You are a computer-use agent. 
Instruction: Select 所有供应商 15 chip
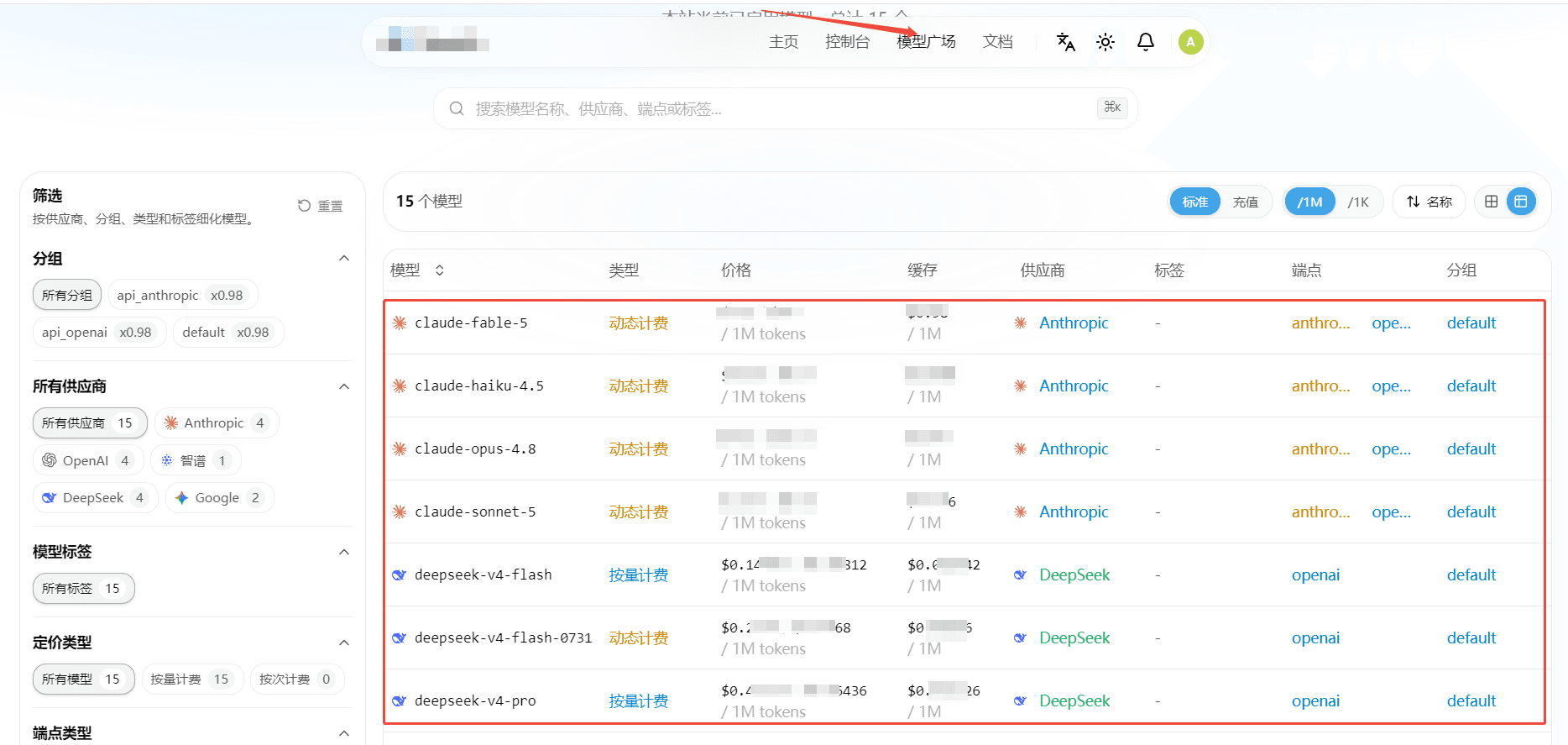[x=90, y=423]
